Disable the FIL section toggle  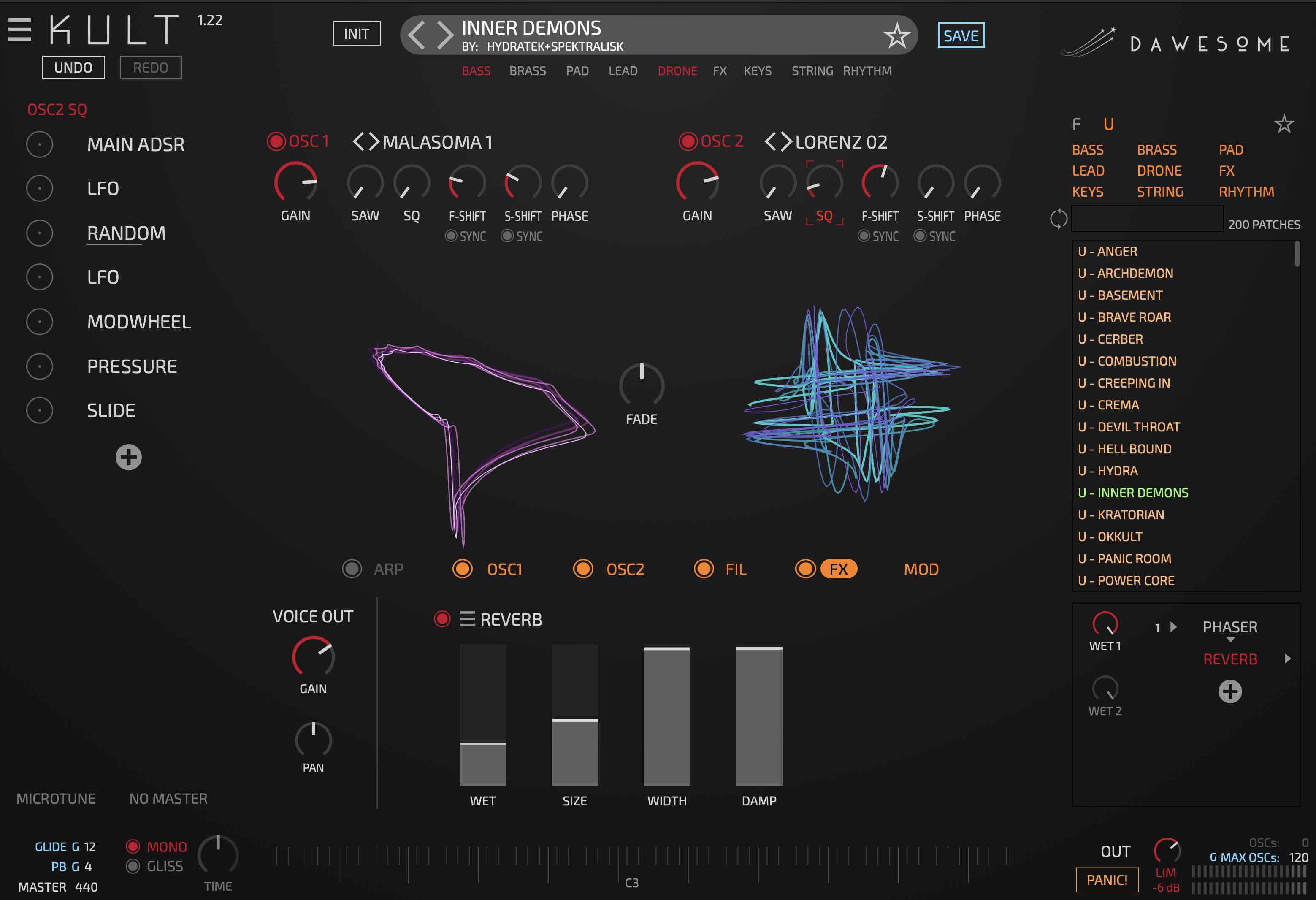[704, 569]
